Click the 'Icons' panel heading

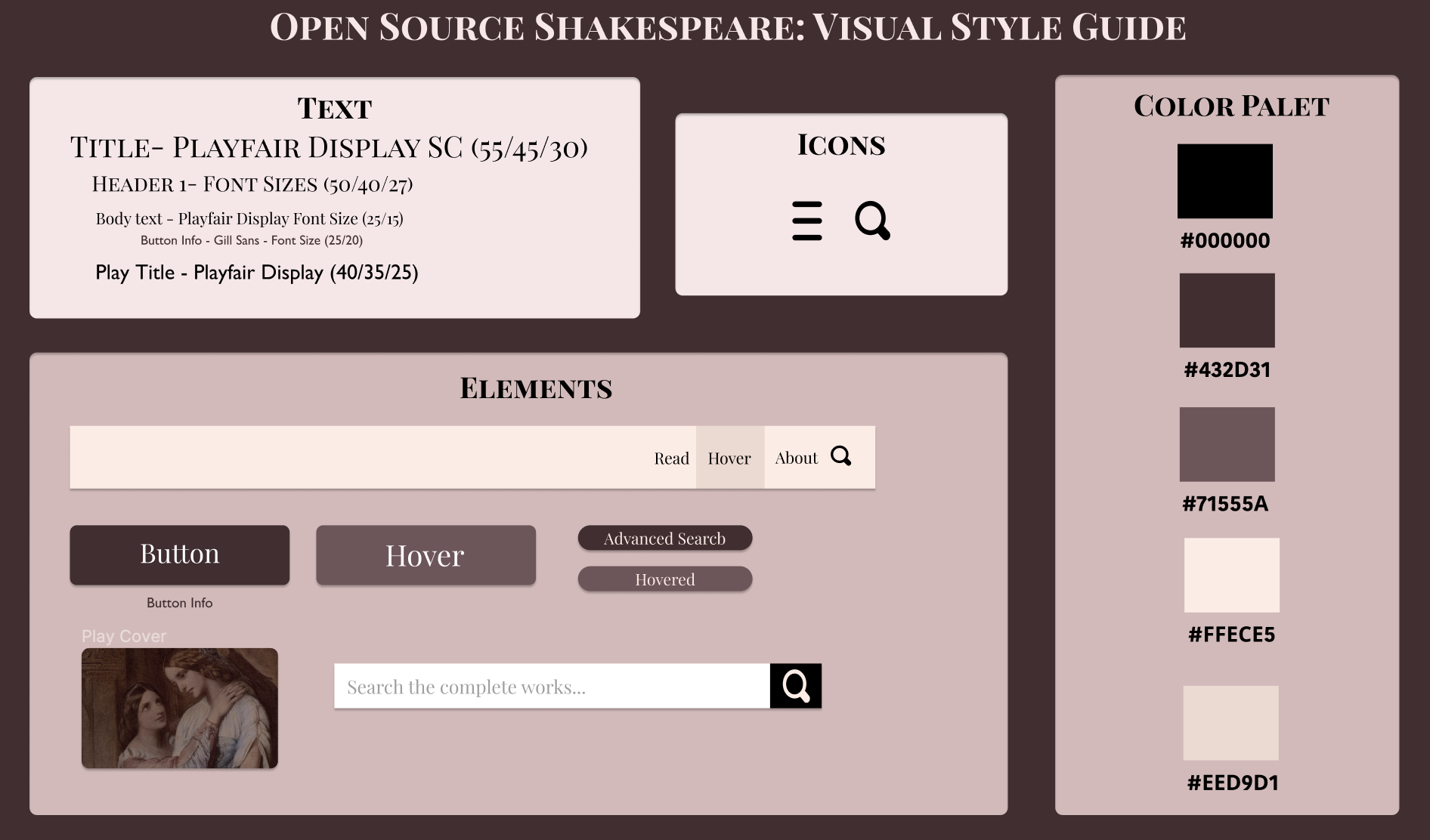[841, 145]
